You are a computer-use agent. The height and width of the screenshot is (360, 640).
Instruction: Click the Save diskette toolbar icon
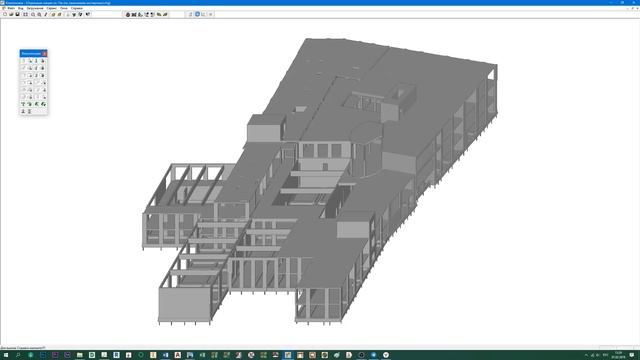[17, 14]
